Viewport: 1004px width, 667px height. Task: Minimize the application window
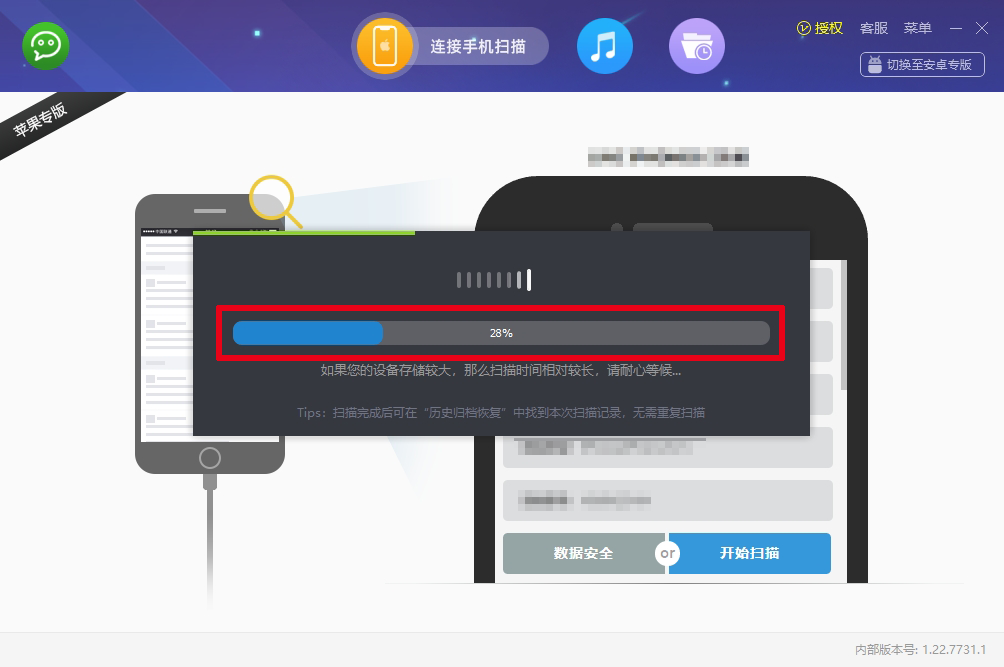956,28
